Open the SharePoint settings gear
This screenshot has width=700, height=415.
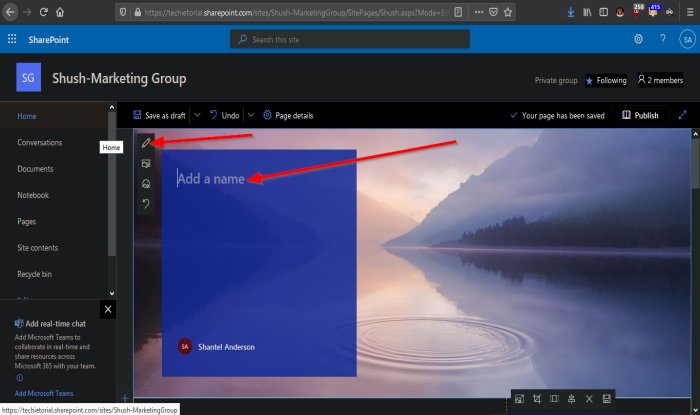pyautogui.click(x=638, y=39)
